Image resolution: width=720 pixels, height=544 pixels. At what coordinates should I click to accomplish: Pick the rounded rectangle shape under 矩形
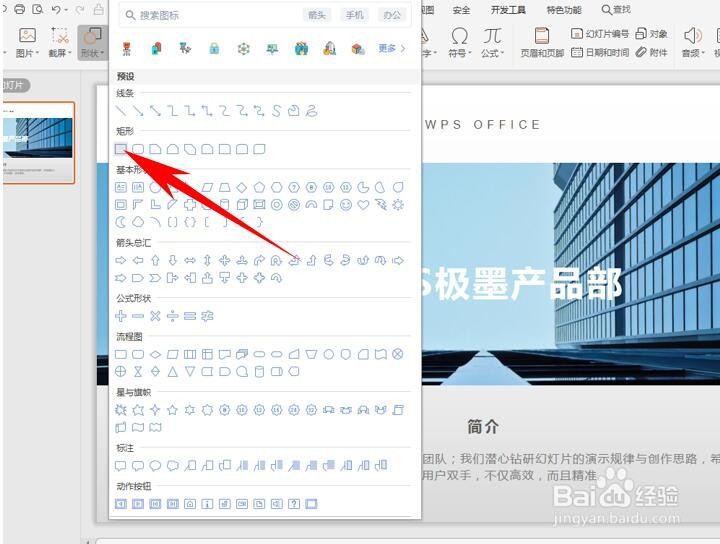(138, 149)
